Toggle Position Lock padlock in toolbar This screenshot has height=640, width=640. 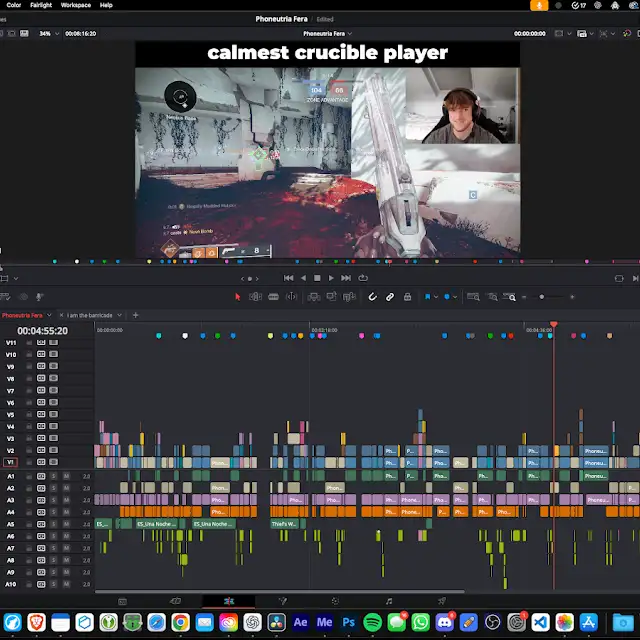click(407, 297)
